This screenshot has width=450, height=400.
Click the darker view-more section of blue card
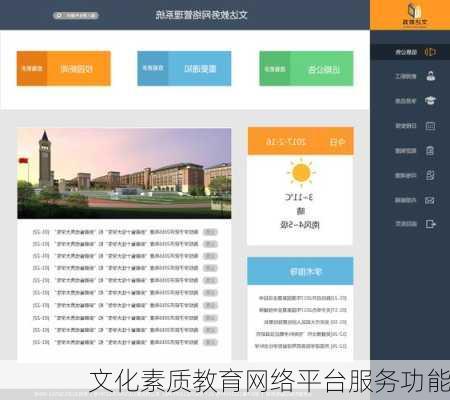[x=153, y=68]
